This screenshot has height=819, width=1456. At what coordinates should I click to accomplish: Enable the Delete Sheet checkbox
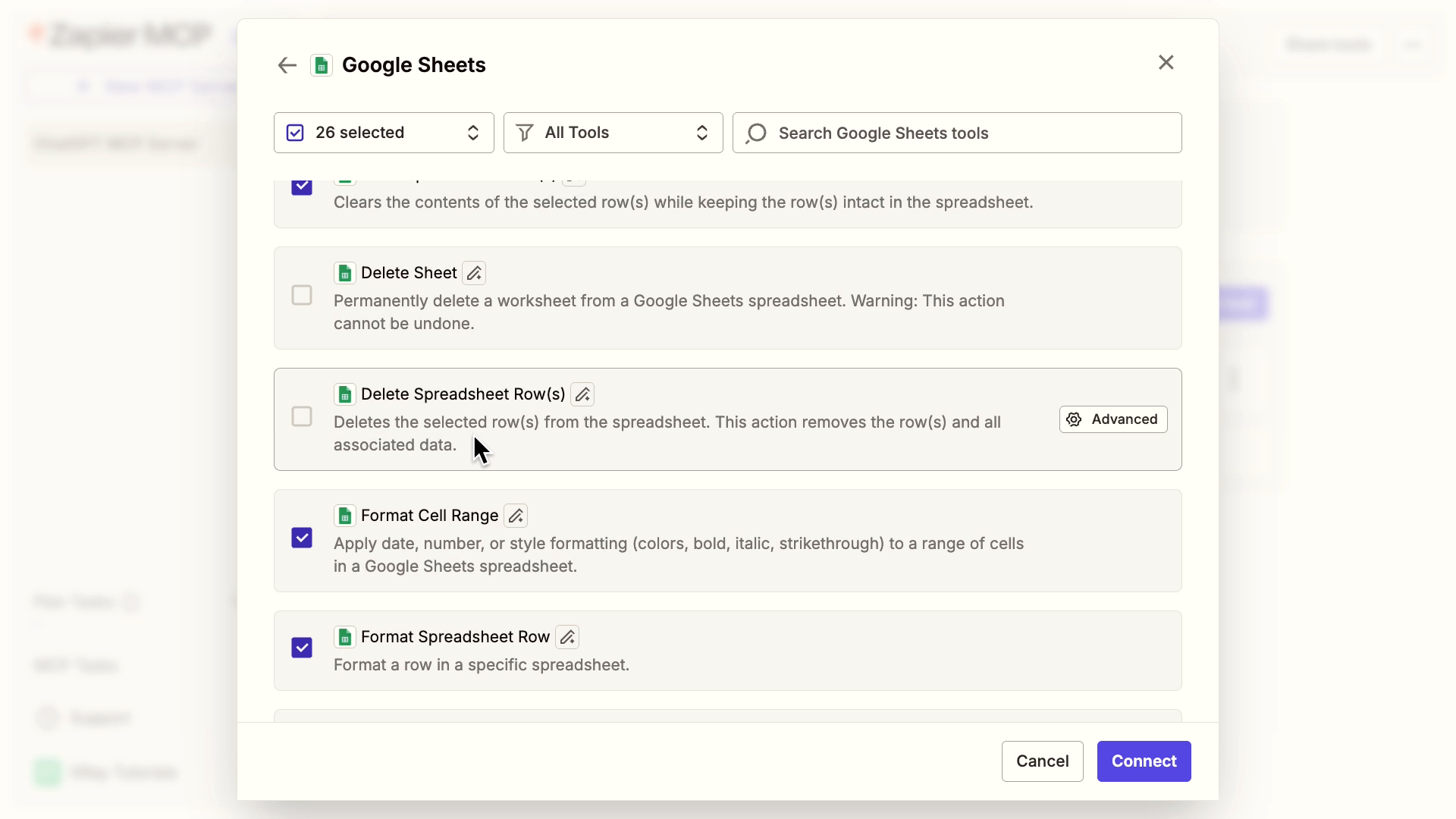[x=302, y=295]
